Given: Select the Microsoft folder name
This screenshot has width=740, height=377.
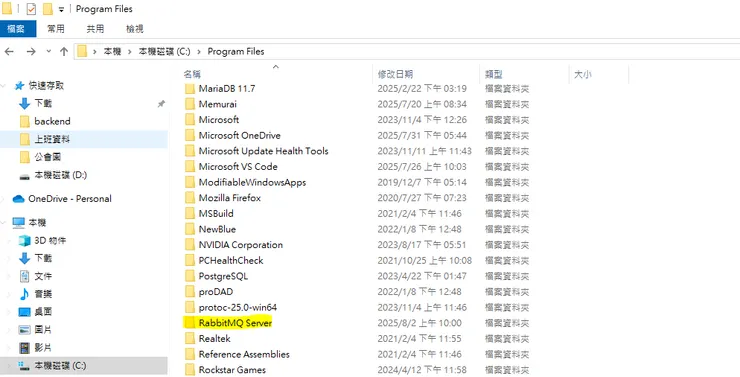Looking at the screenshot, I should click(219, 120).
